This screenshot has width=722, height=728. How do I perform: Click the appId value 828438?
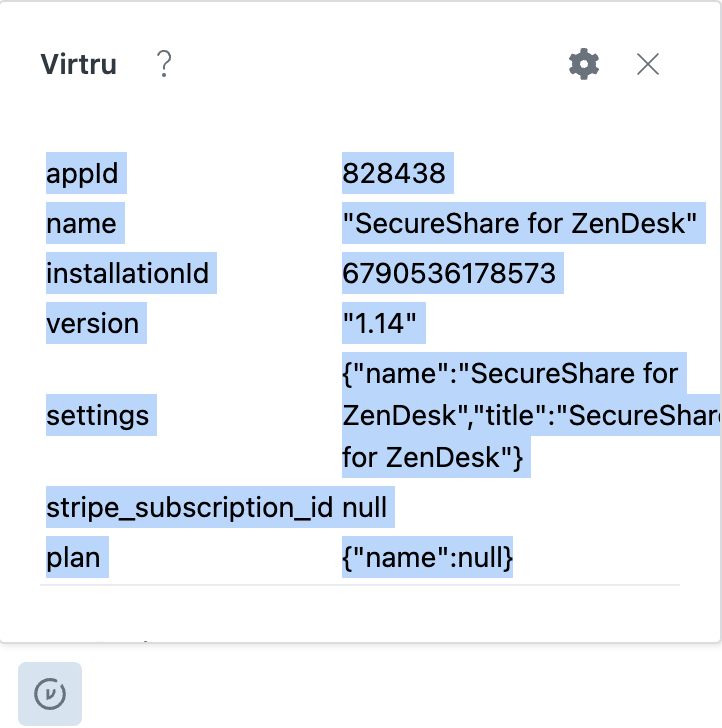point(394,173)
